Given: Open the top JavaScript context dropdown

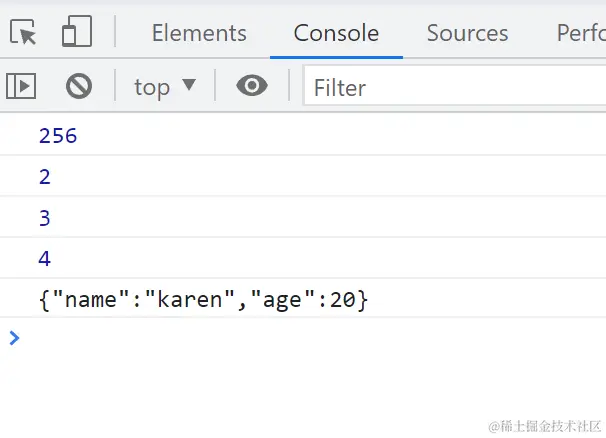Looking at the screenshot, I should tap(165, 87).
